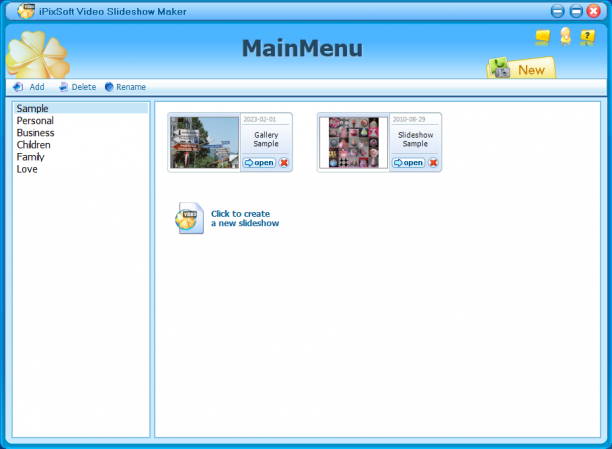Maximize window using middle title bar button
Image resolution: width=612 pixels, height=449 pixels.
click(x=576, y=11)
